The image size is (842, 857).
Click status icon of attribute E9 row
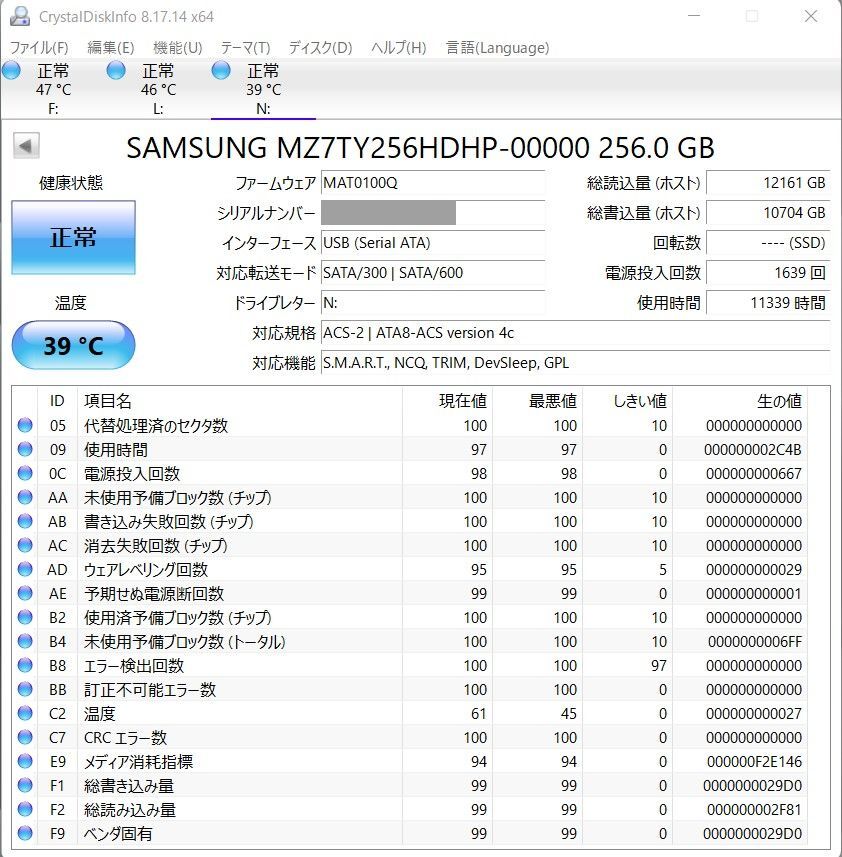25,761
